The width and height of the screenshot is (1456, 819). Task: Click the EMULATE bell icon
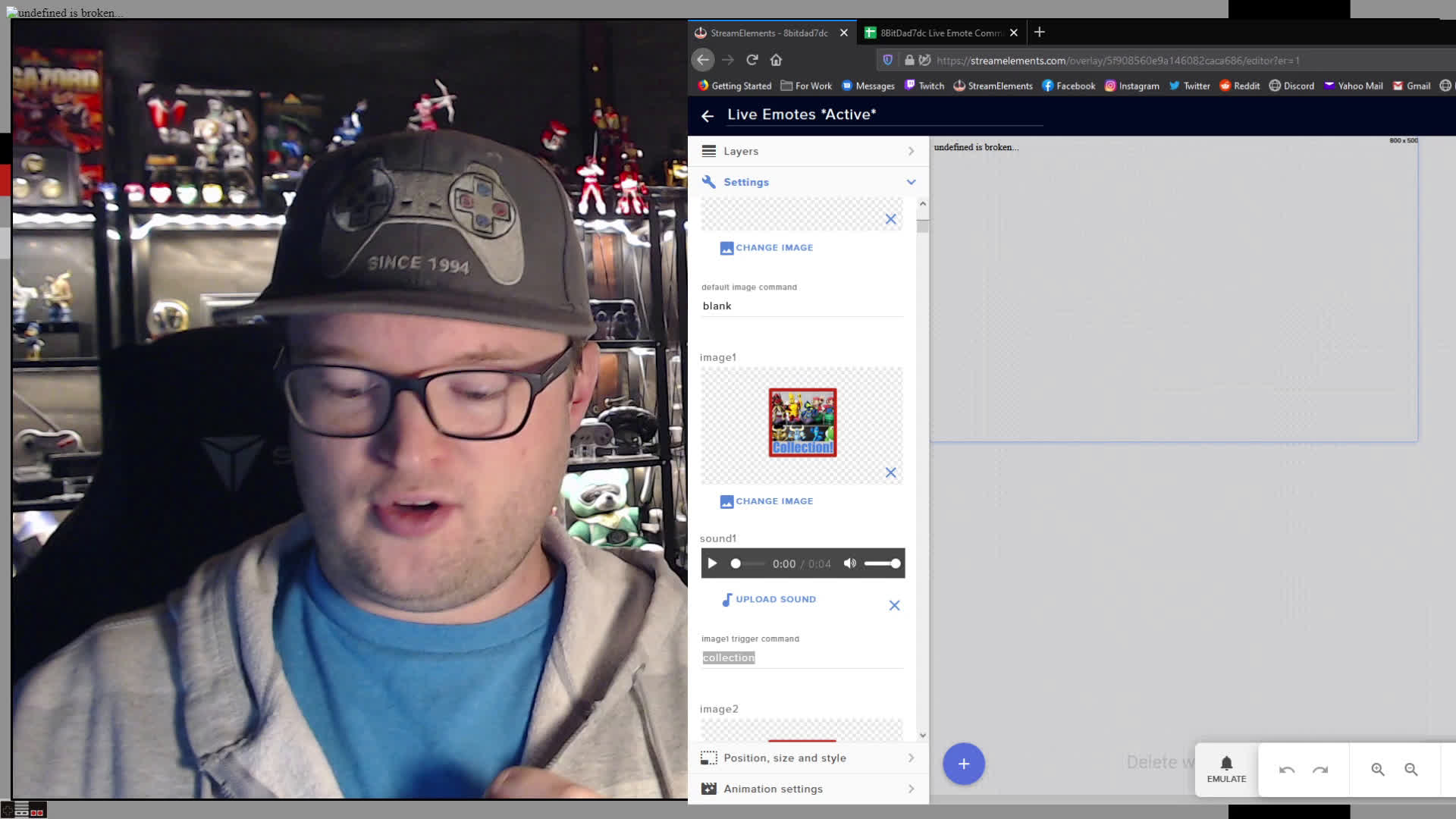coord(1225,764)
